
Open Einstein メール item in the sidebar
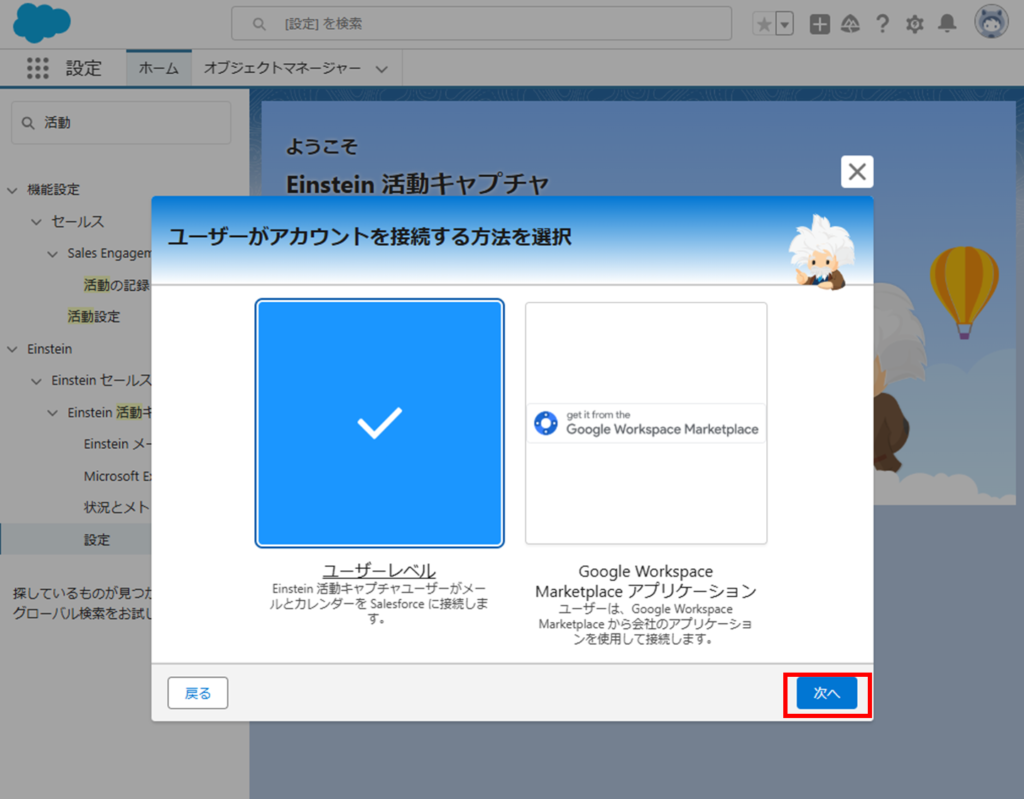(117, 444)
